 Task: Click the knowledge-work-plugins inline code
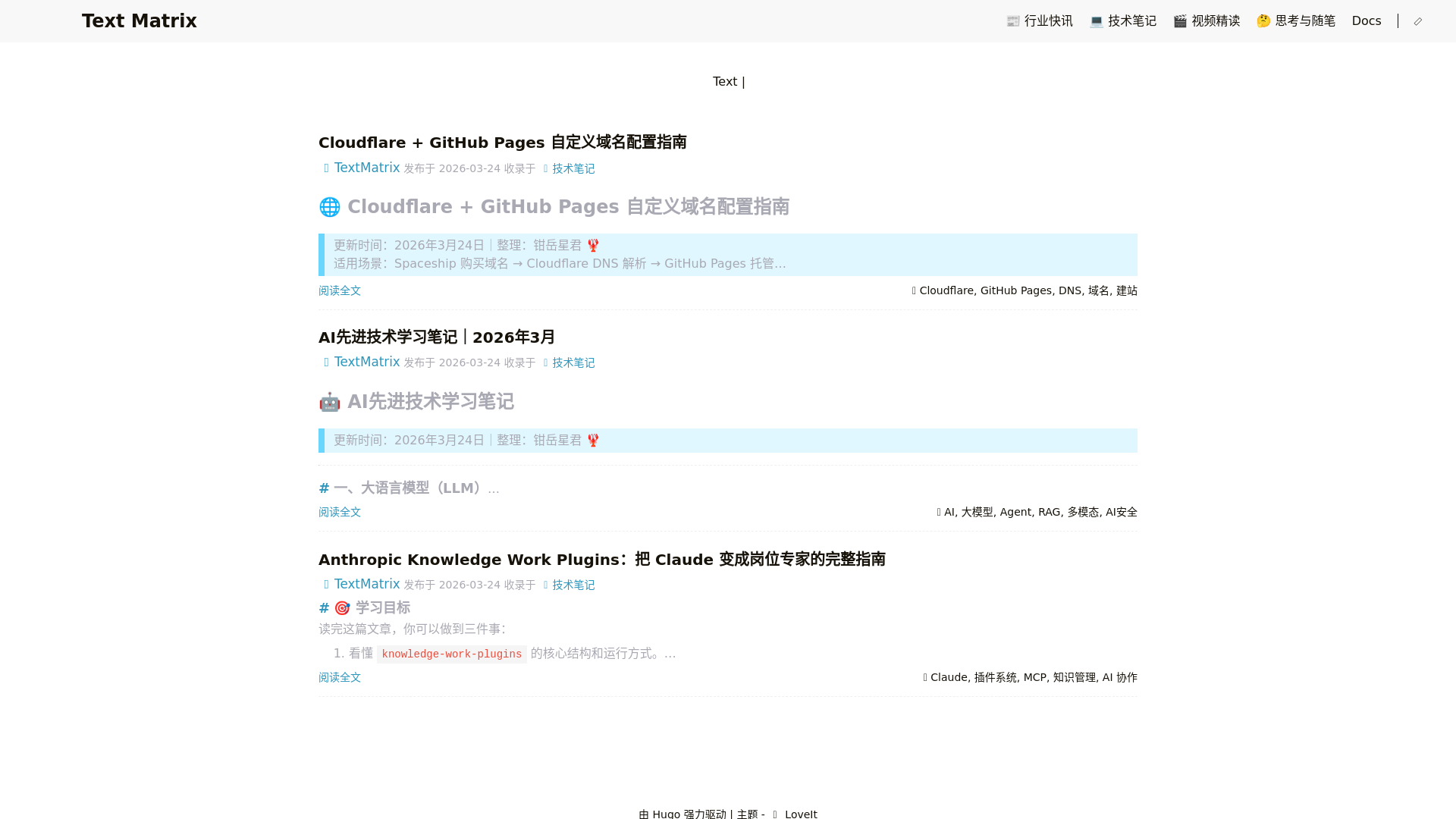[x=452, y=654]
